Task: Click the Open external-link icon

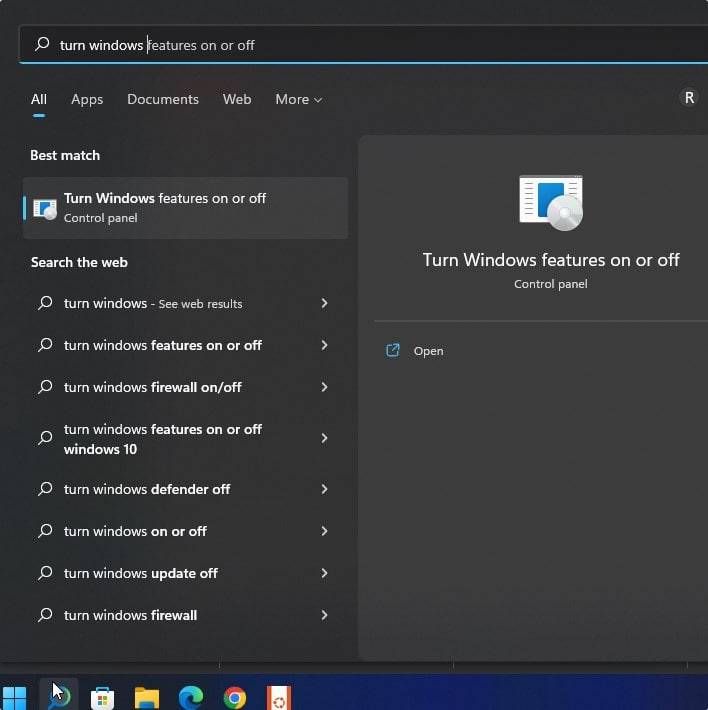Action: [x=392, y=350]
